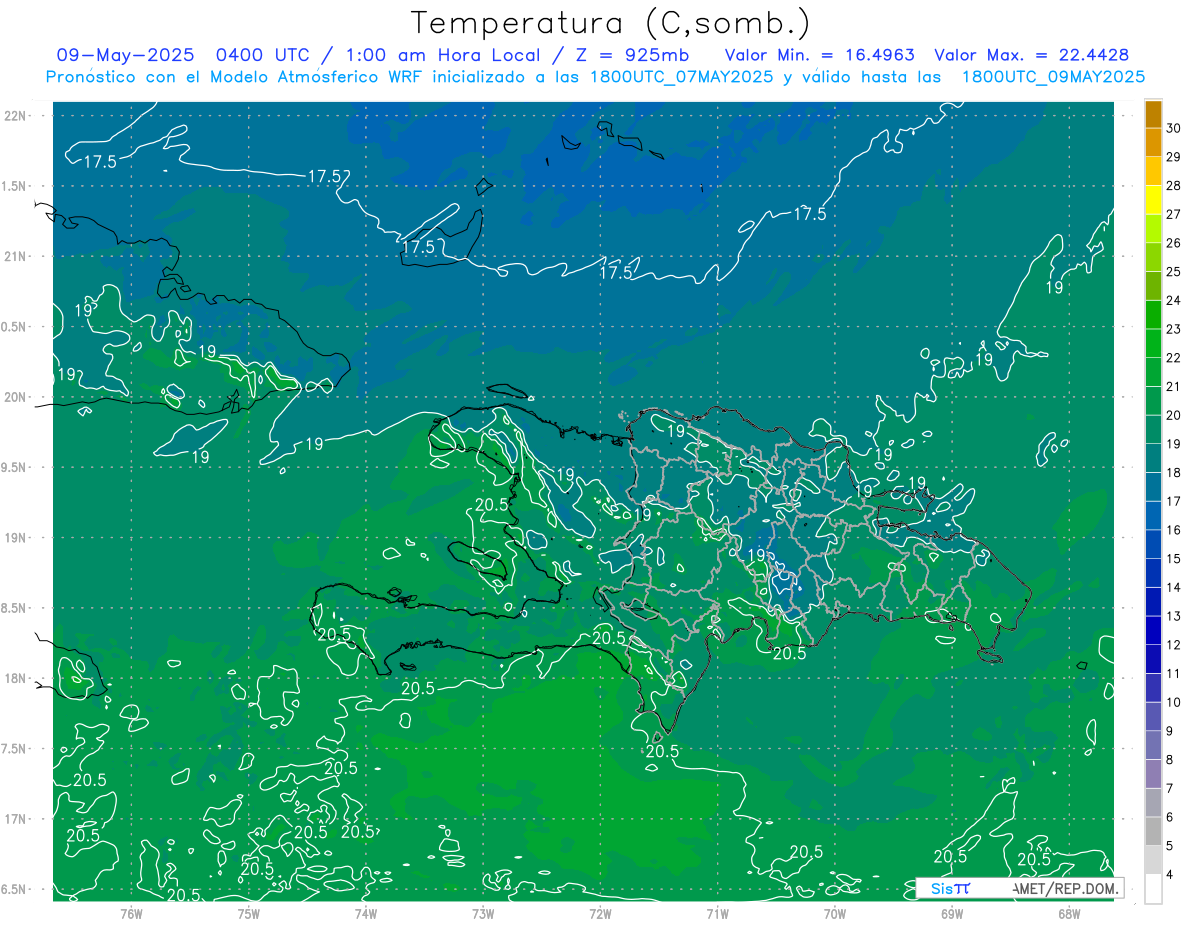Click the colorbar label "17"
This screenshot has height=927, width=1200.
click(x=1174, y=501)
